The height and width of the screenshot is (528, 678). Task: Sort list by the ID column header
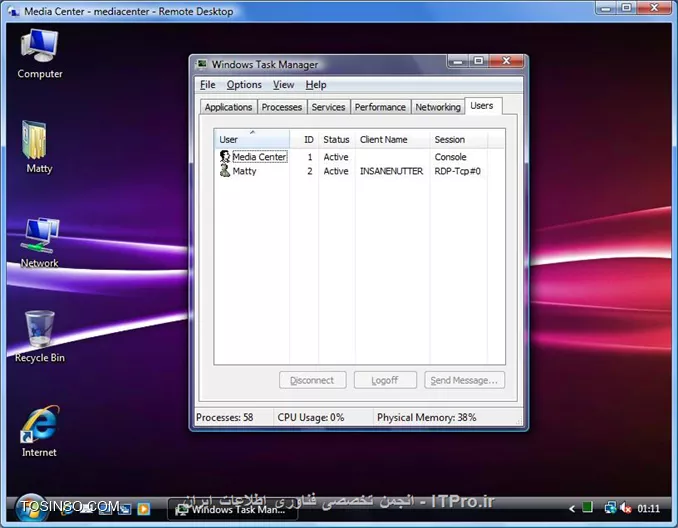click(304, 139)
